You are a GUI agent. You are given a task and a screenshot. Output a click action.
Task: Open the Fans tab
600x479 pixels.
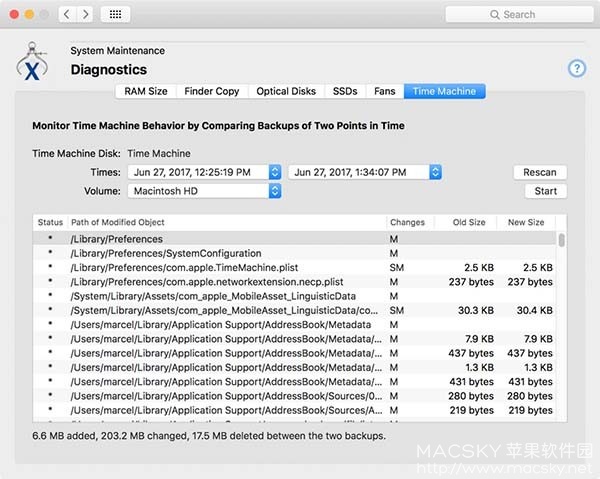pos(385,91)
